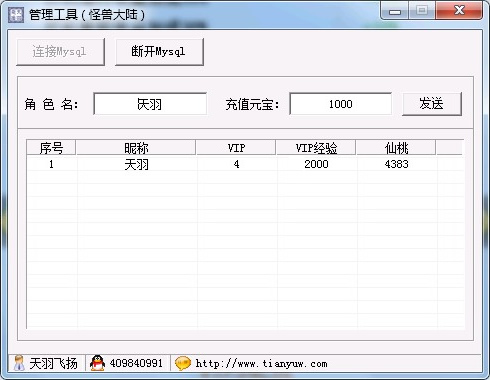The image size is (490, 380).
Task: Click the 仙桃 value 4383
Action: click(396, 164)
